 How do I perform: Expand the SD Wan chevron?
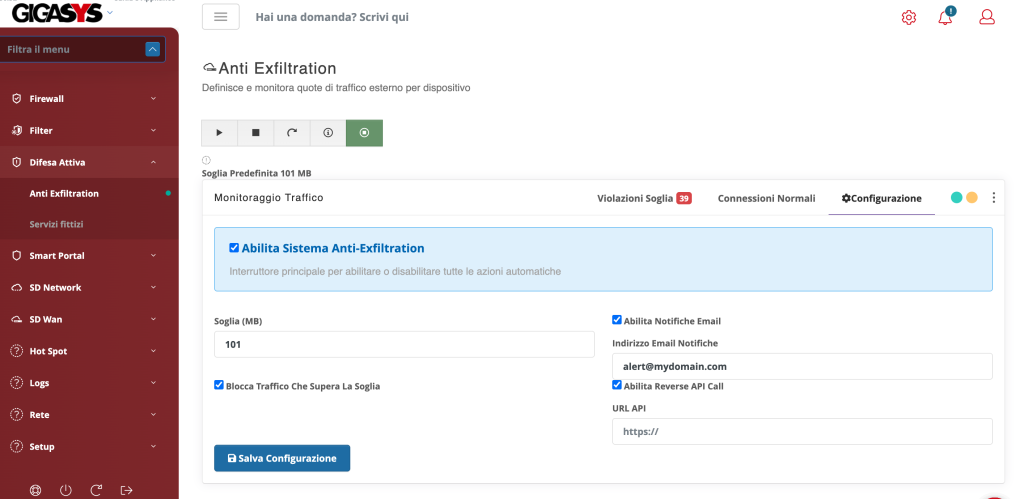click(x=153, y=319)
